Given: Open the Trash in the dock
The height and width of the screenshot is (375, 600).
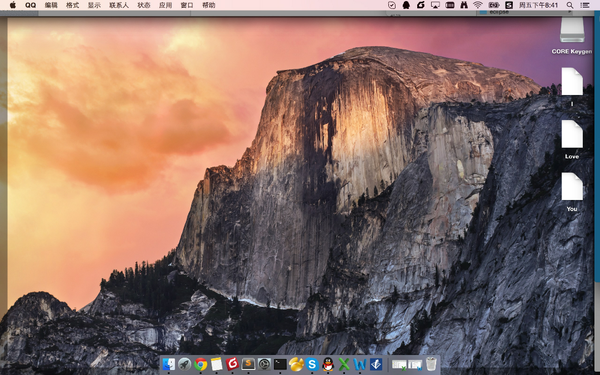Looking at the screenshot, I should (x=431, y=364).
